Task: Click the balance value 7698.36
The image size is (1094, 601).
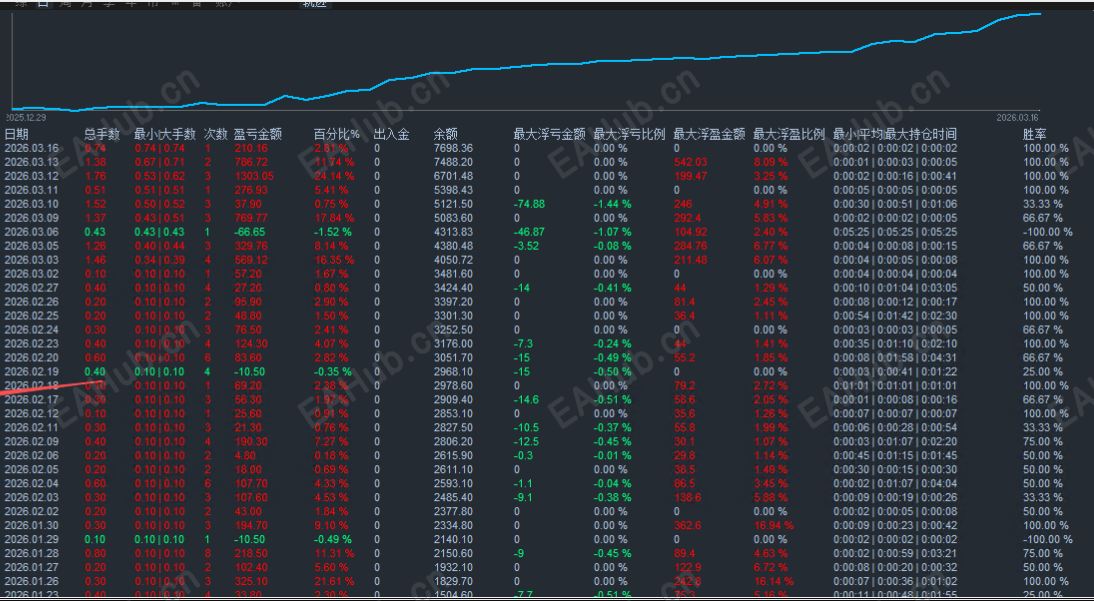Action: point(453,148)
